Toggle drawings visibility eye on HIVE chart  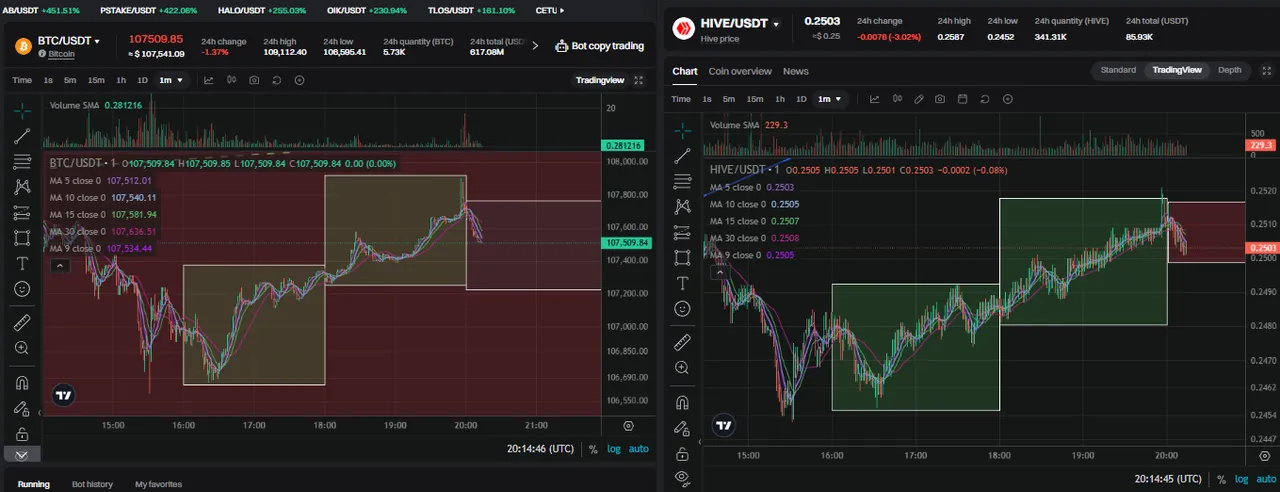pos(683,478)
